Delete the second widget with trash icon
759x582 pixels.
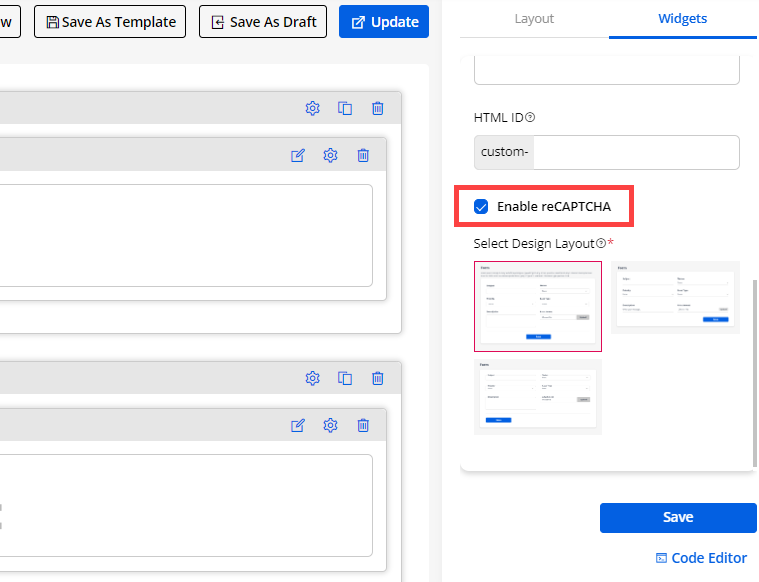[x=363, y=425]
